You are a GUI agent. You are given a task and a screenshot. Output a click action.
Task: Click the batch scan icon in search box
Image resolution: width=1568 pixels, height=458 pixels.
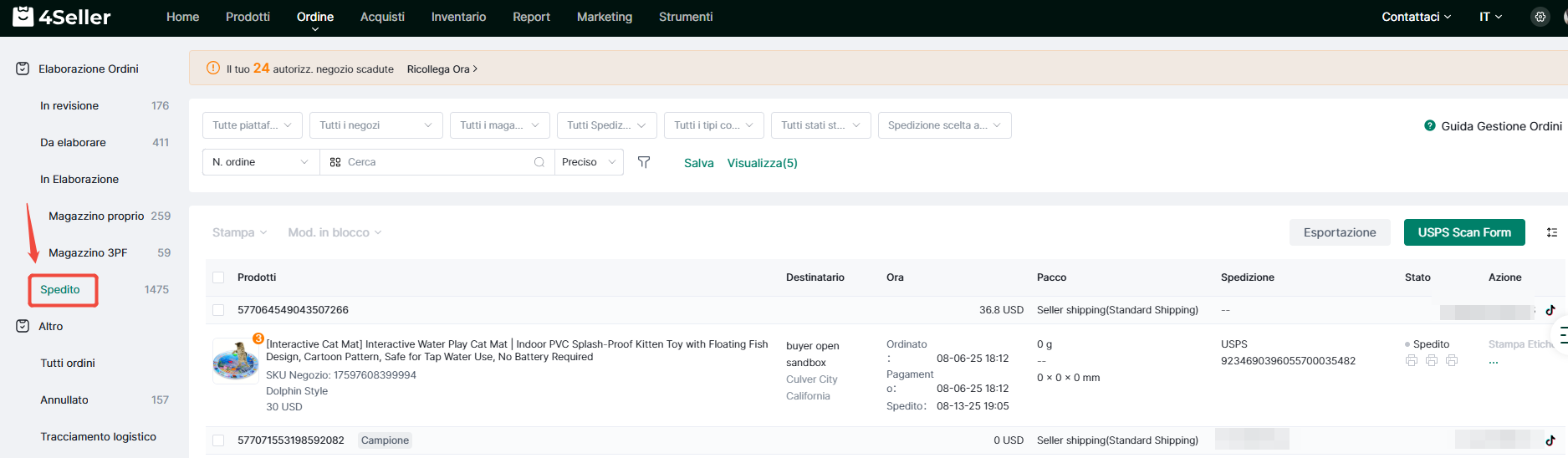coord(335,162)
